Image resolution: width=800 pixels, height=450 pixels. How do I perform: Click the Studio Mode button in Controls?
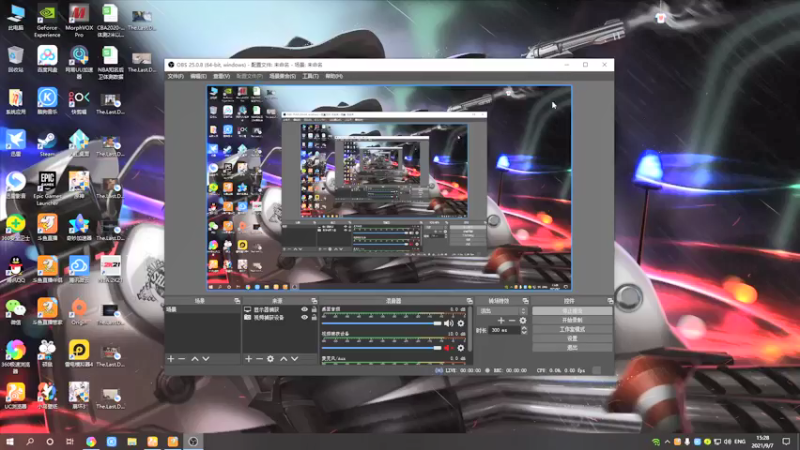[x=572, y=329]
